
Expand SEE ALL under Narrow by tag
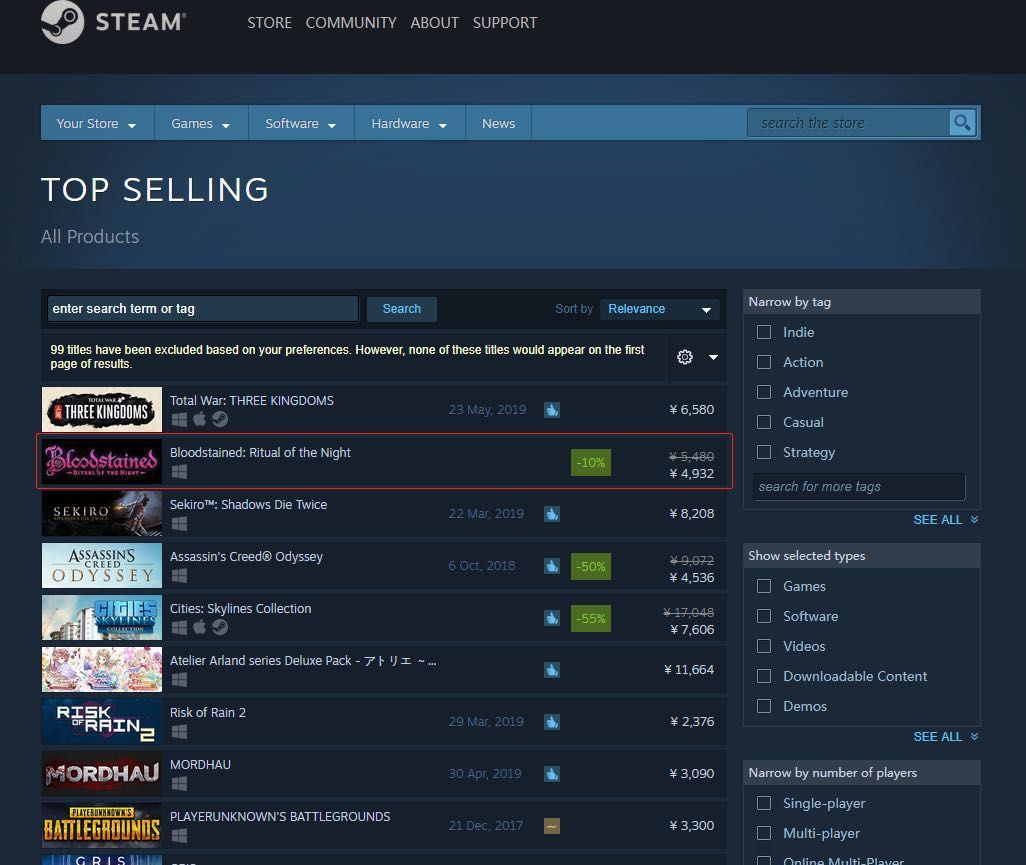pos(946,520)
